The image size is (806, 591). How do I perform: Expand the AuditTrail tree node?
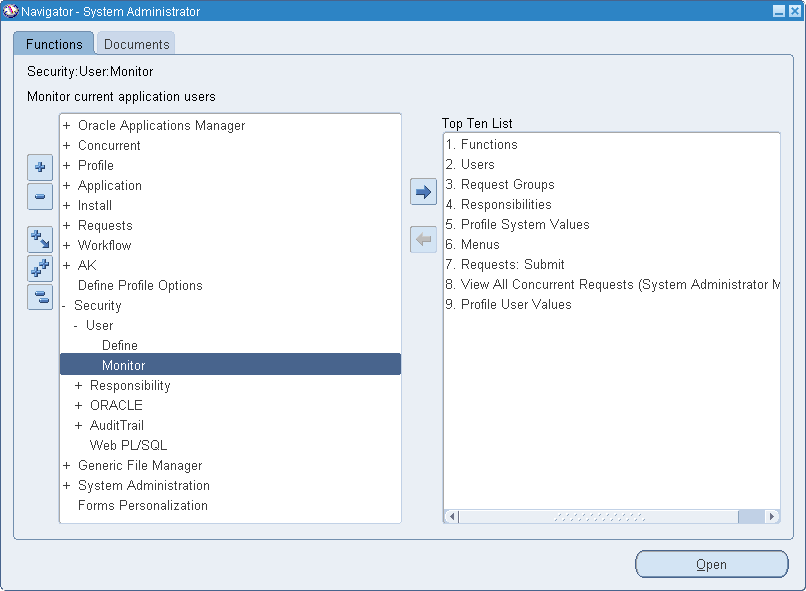(79, 426)
